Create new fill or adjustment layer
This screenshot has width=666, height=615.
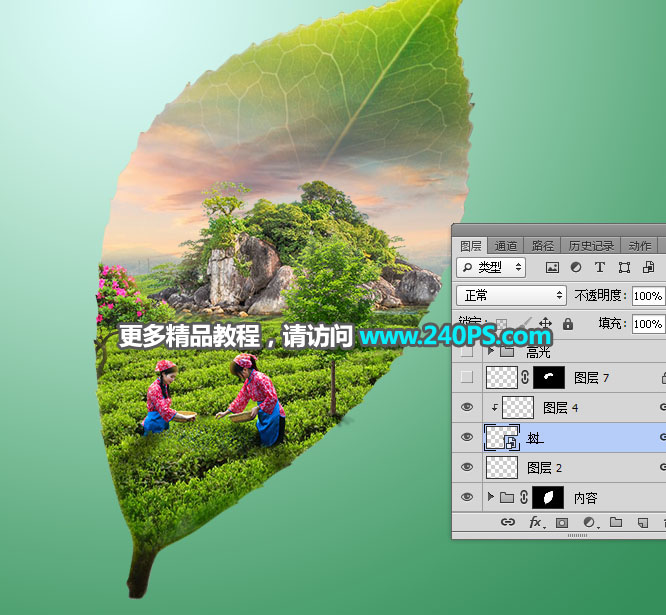(x=589, y=522)
